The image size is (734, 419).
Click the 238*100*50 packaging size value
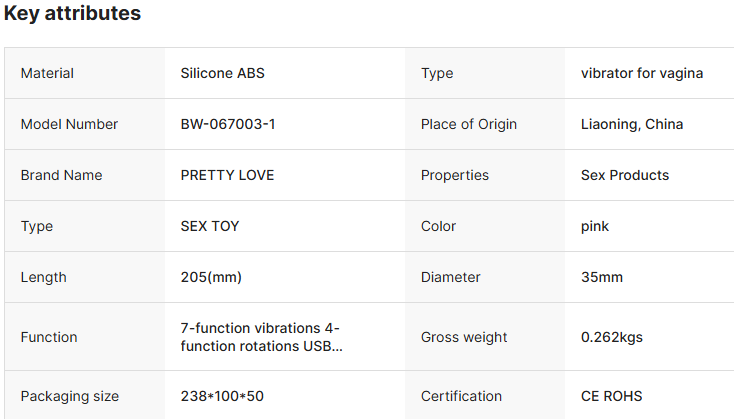pos(222,396)
